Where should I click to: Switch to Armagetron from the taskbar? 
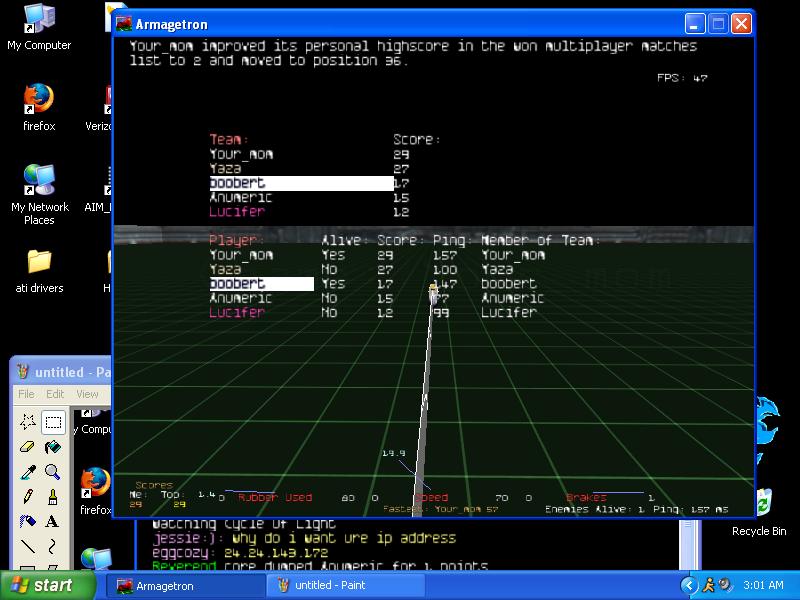[x=186, y=586]
